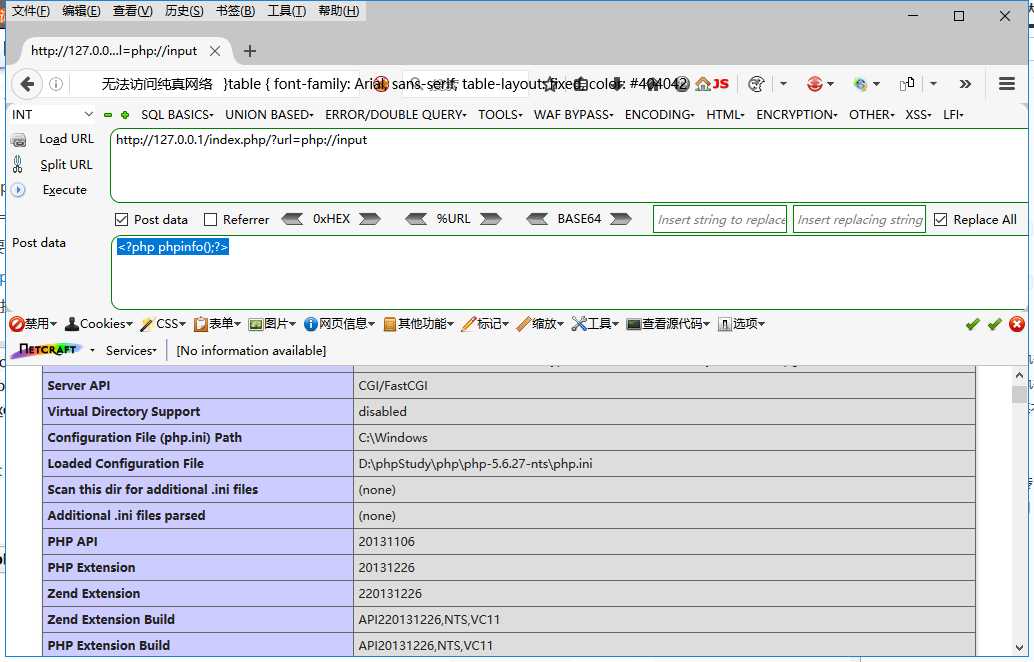Expand the ERROR/DOUBLE QUERY dropdown
Image resolution: width=1034 pixels, height=662 pixels.
[x=396, y=115]
